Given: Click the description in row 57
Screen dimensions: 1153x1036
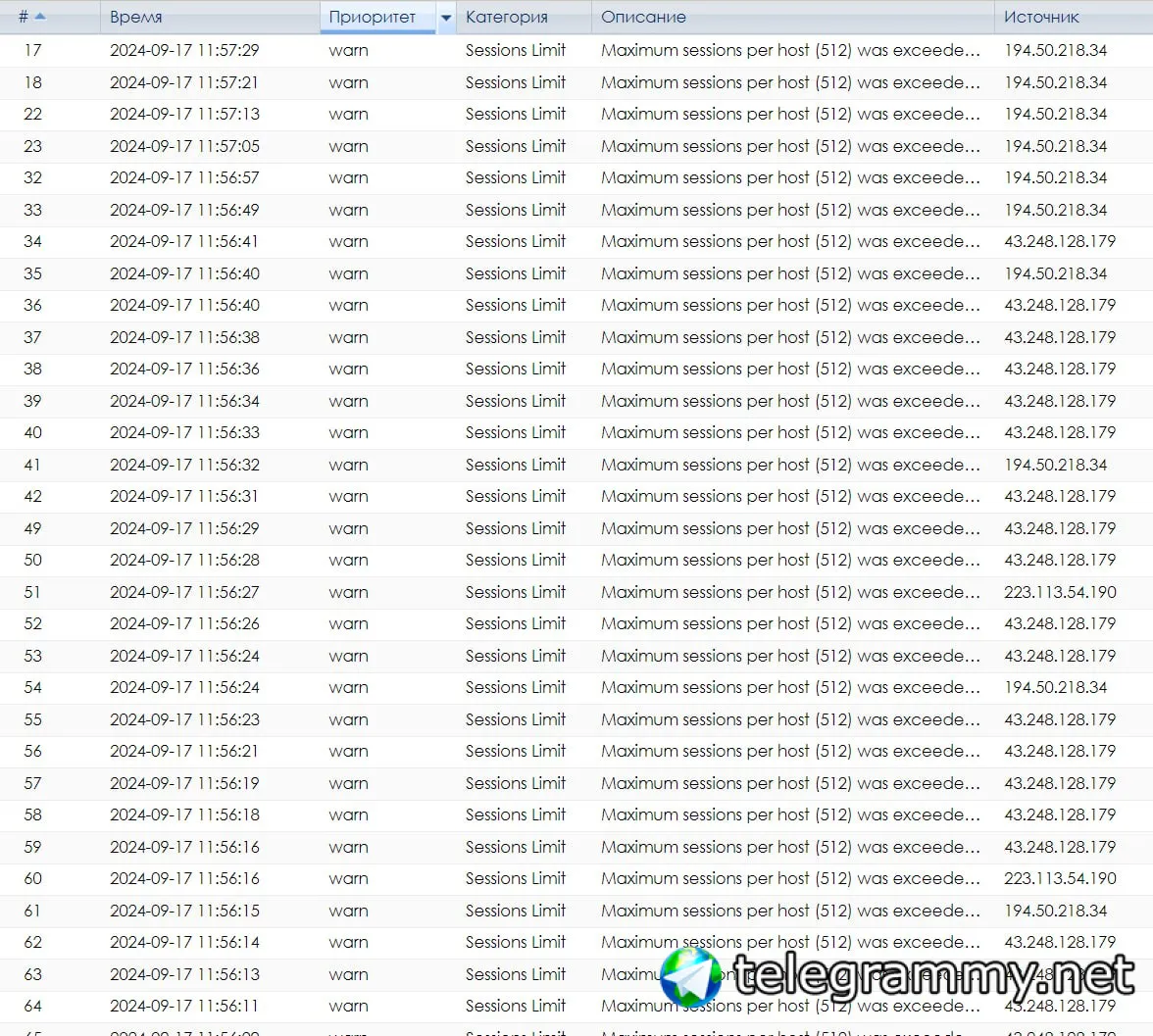Looking at the screenshot, I should point(790,783).
